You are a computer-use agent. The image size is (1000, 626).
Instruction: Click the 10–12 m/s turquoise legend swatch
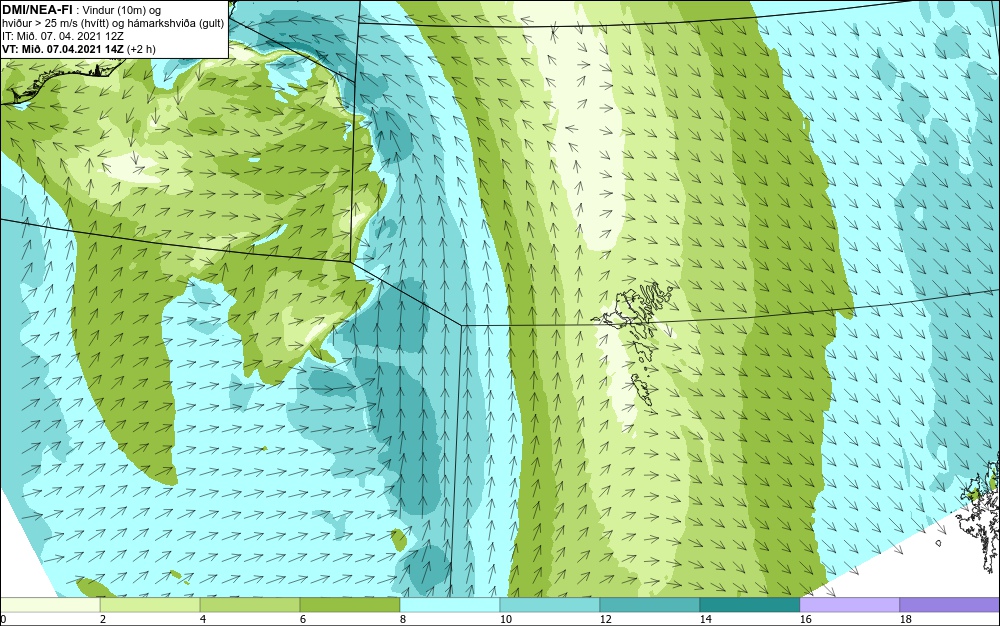pos(550,605)
